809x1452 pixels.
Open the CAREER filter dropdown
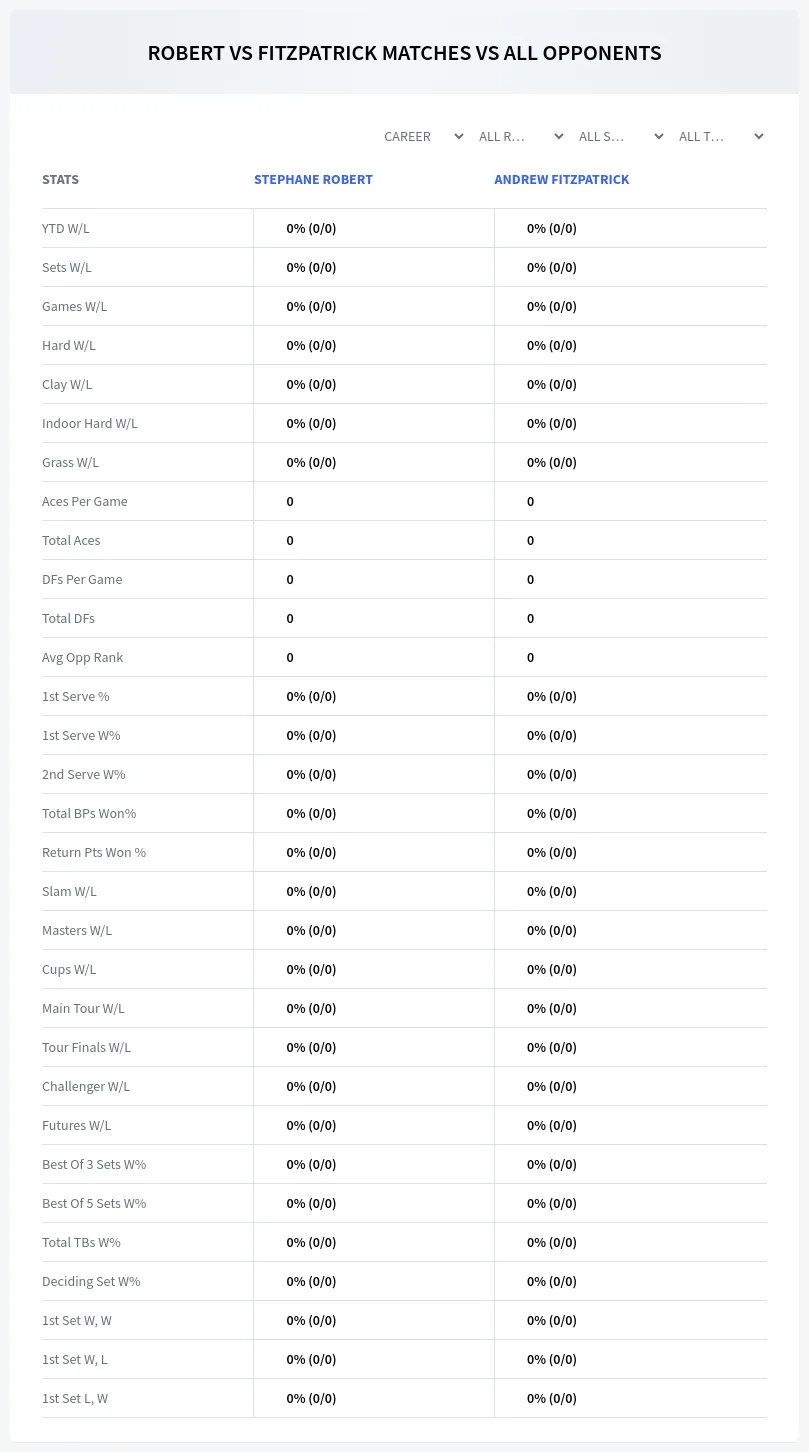423,136
